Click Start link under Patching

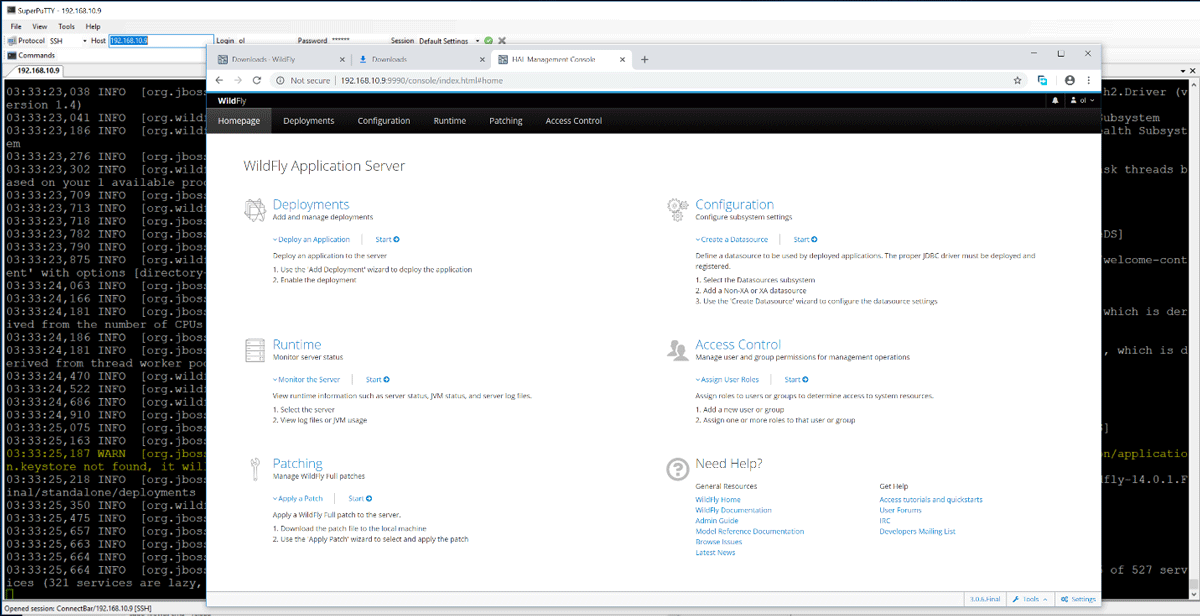(360, 498)
